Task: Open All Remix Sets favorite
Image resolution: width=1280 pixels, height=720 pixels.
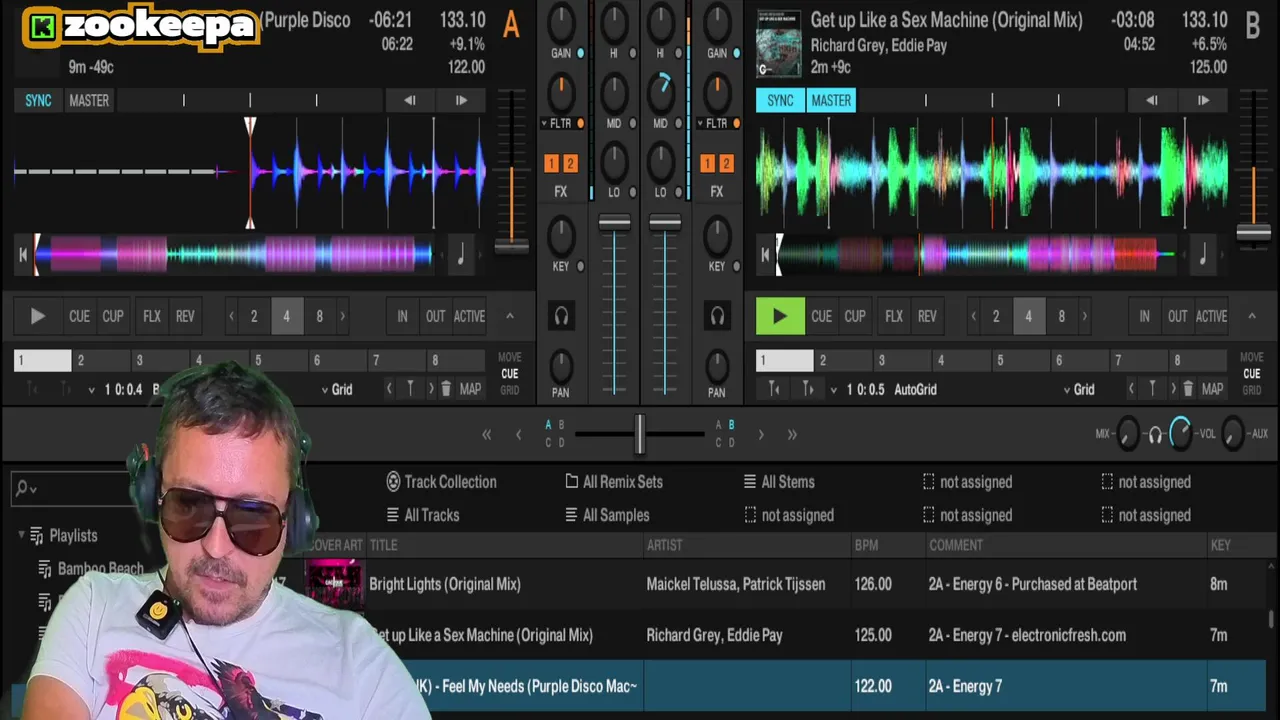Action: 613,482
